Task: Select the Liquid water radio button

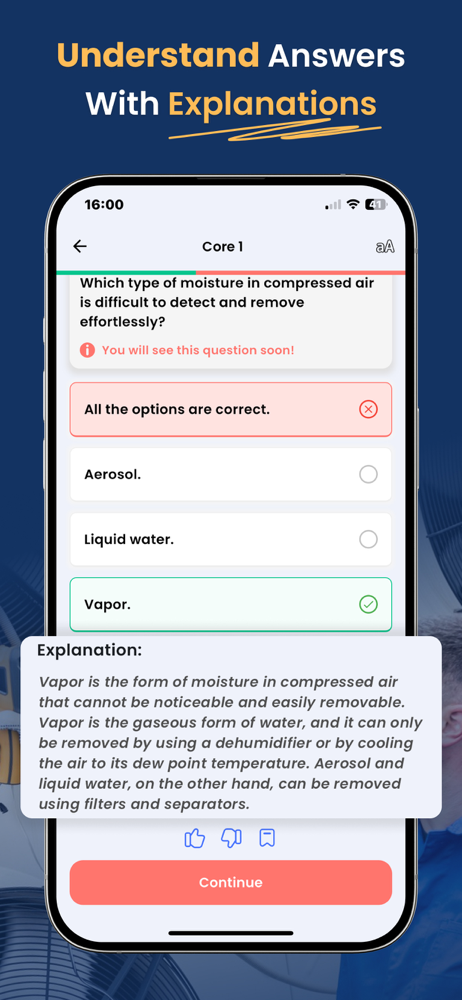Action: [x=368, y=540]
